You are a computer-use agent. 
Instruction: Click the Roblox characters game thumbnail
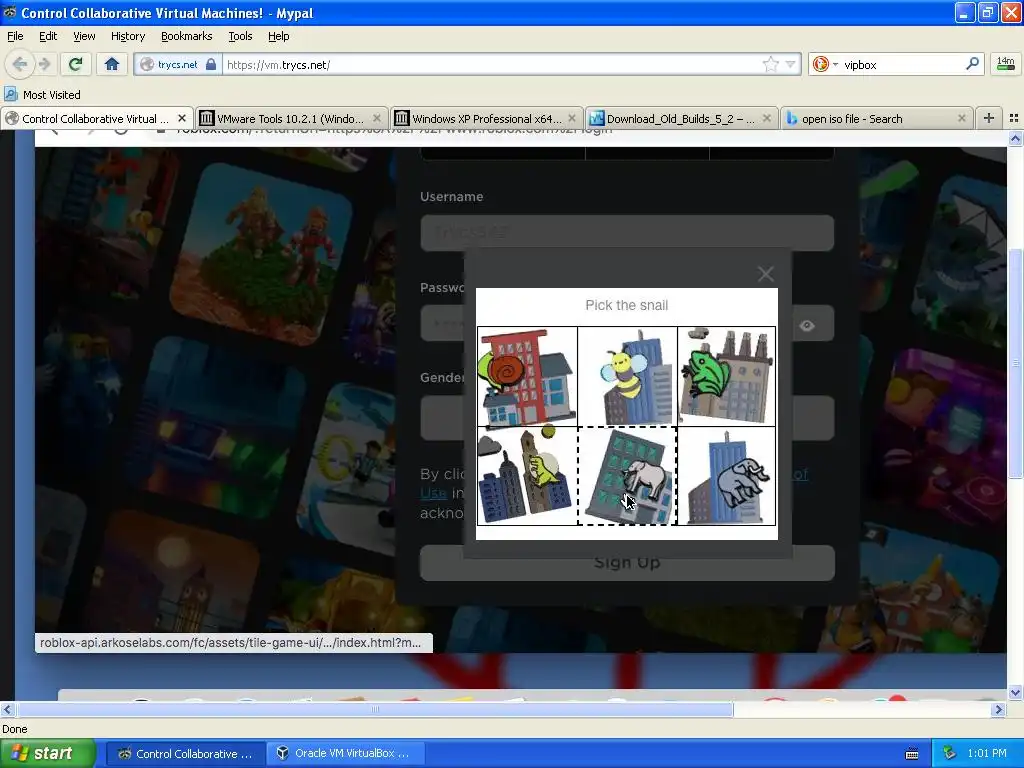pos(261,255)
